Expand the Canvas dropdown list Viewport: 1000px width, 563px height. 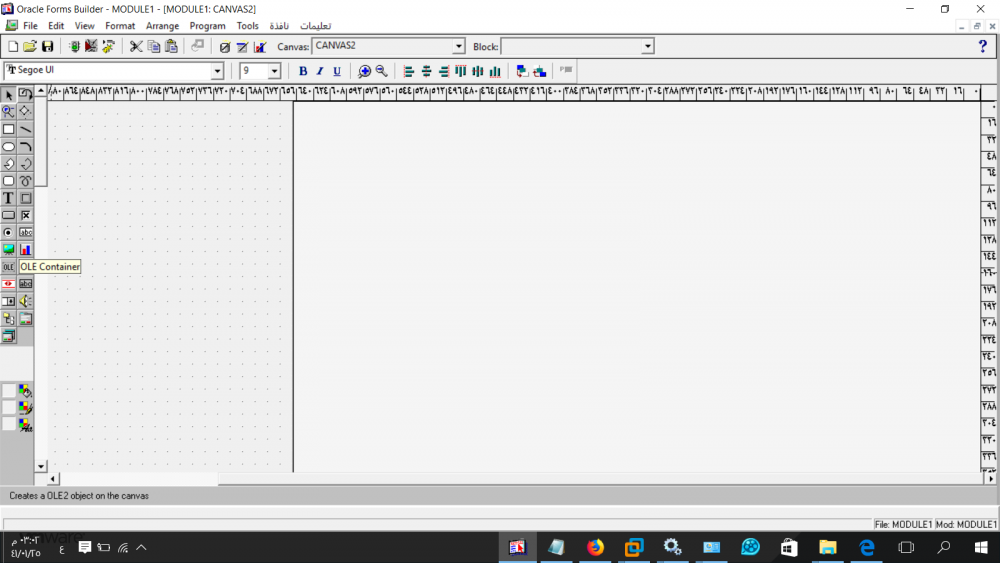(459, 46)
